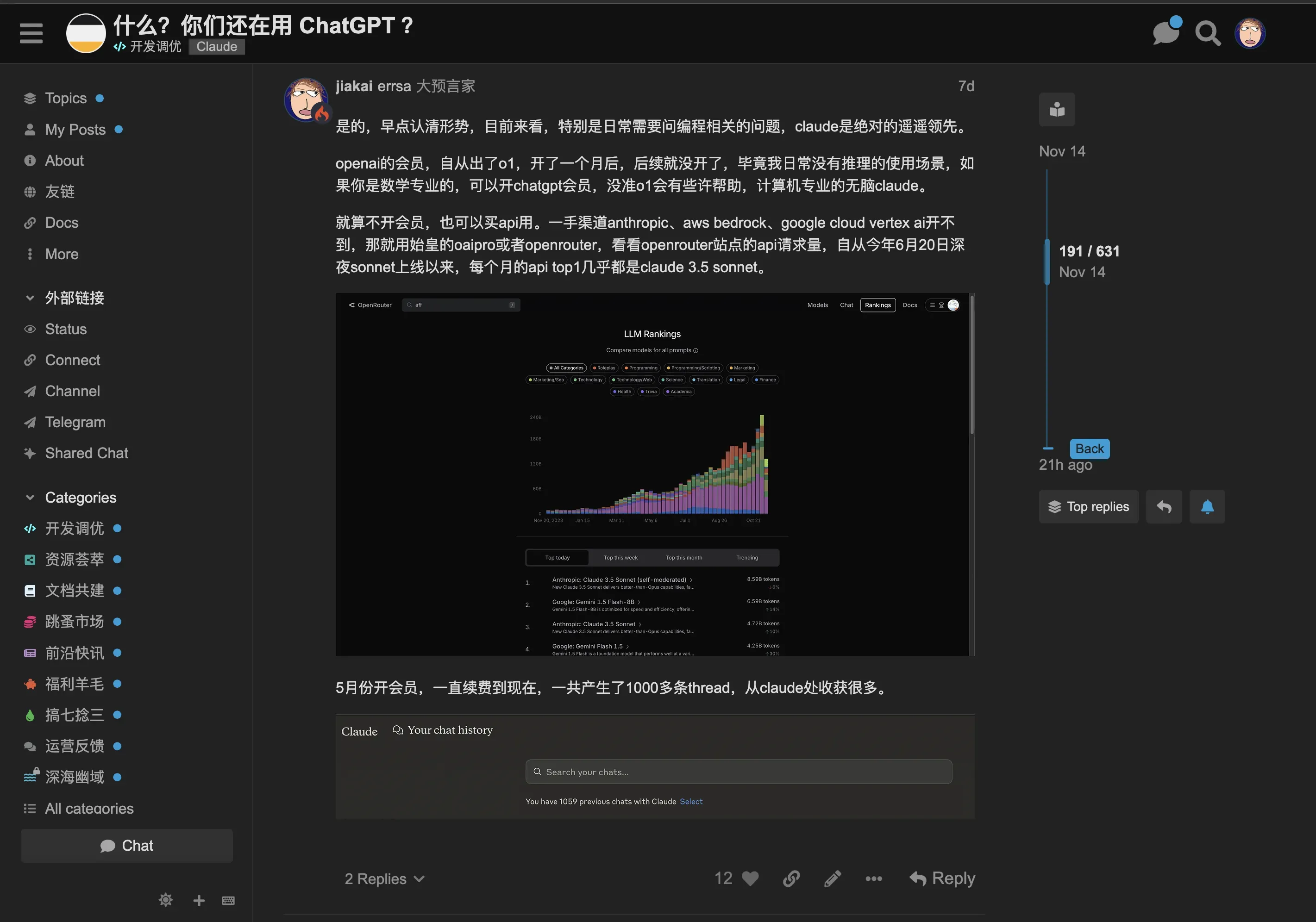
Task: Open the Claude chat history screenshot
Action: coord(655,766)
